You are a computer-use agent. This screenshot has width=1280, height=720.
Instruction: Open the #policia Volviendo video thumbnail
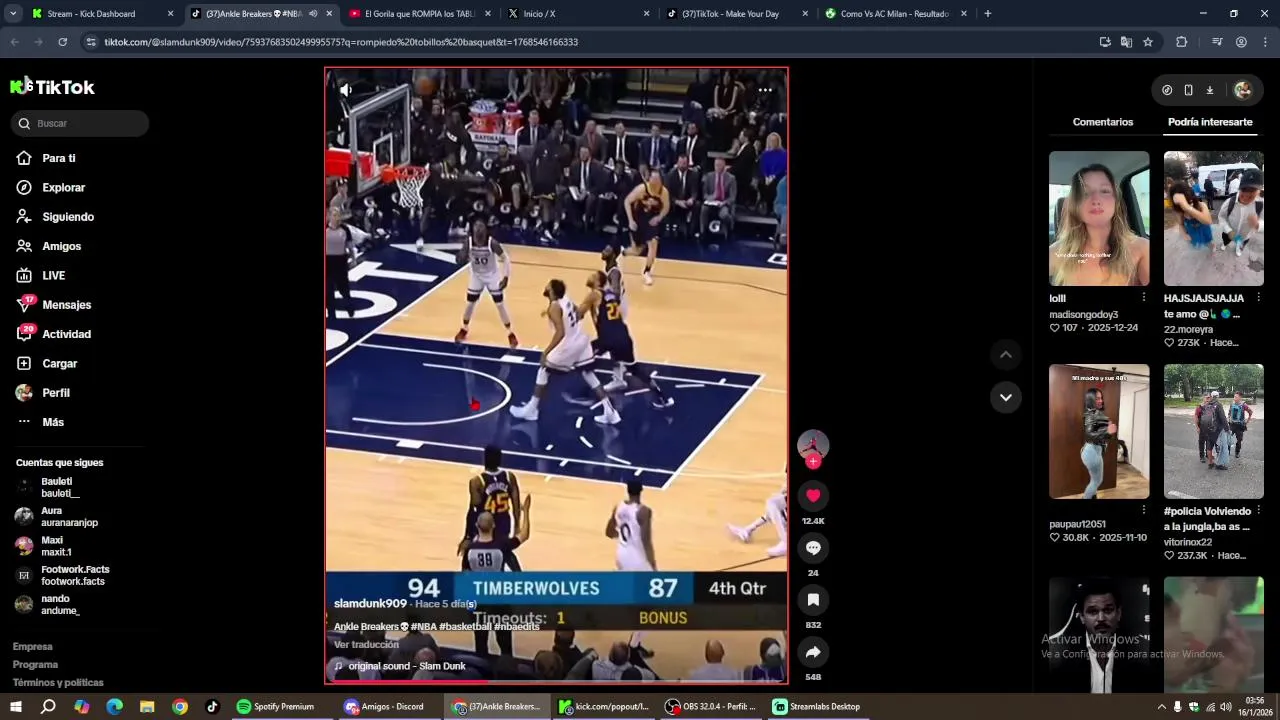coord(1214,431)
